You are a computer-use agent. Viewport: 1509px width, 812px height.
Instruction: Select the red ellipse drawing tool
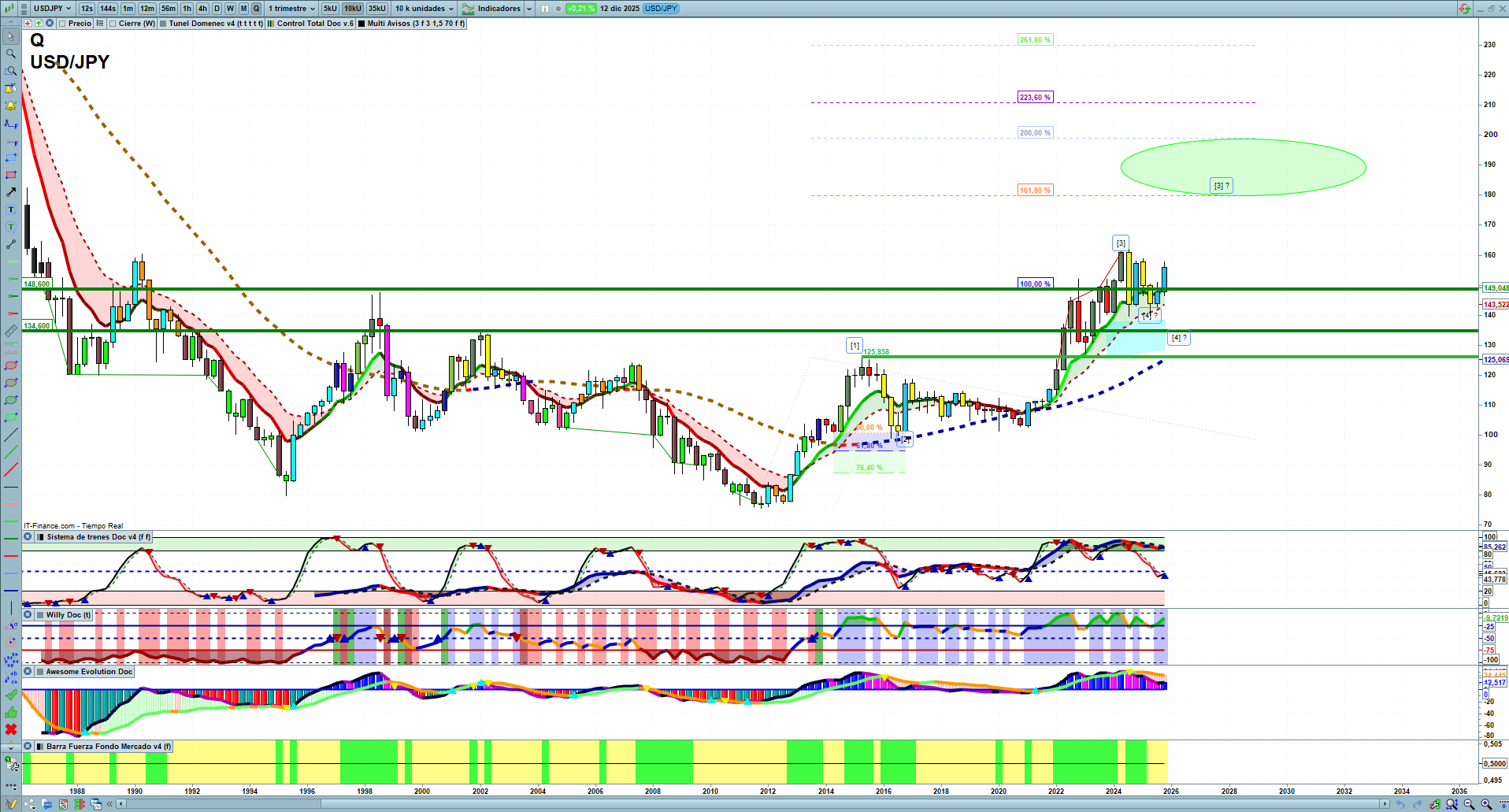pos(11,365)
